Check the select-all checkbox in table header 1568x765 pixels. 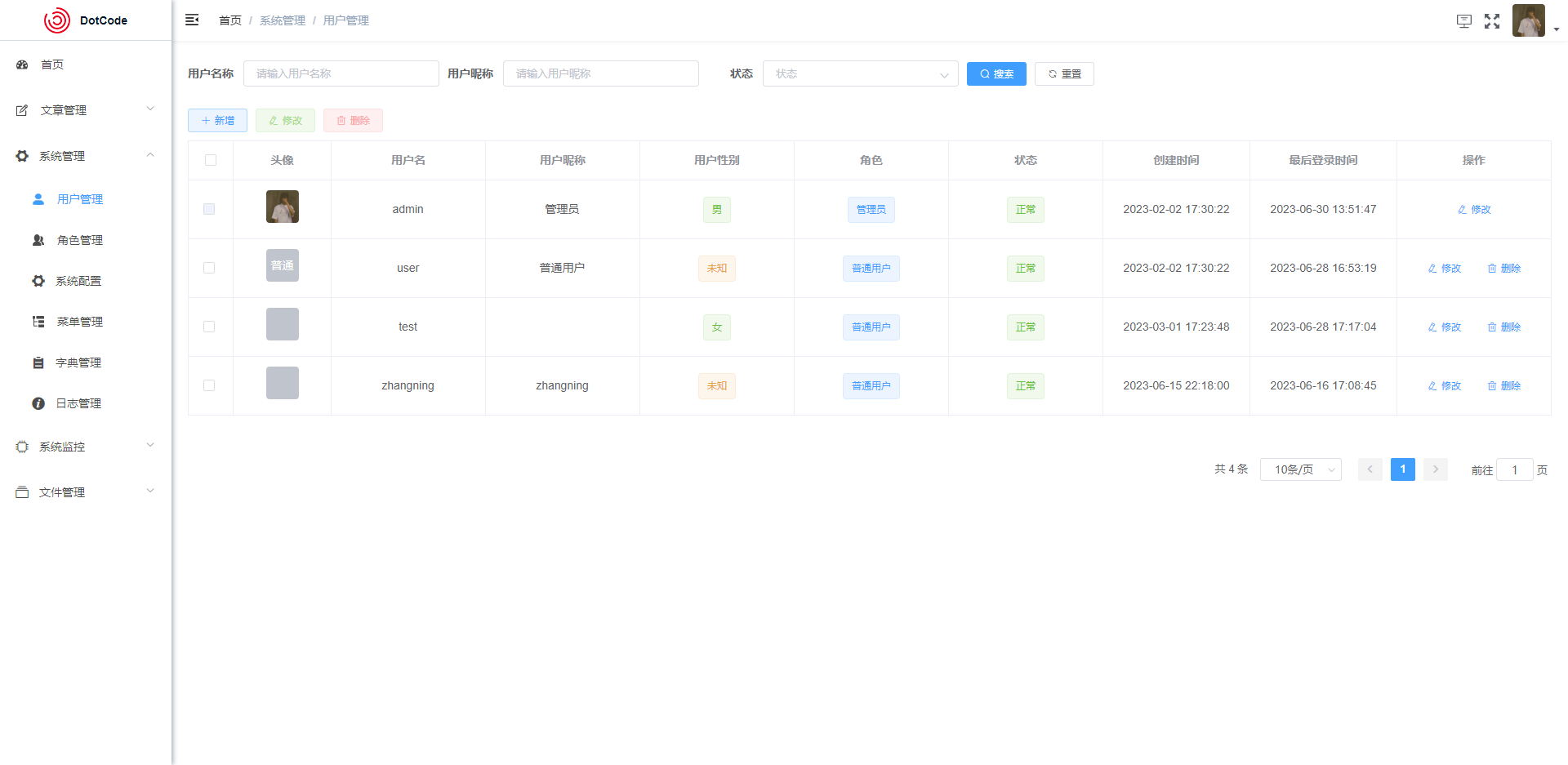click(211, 160)
